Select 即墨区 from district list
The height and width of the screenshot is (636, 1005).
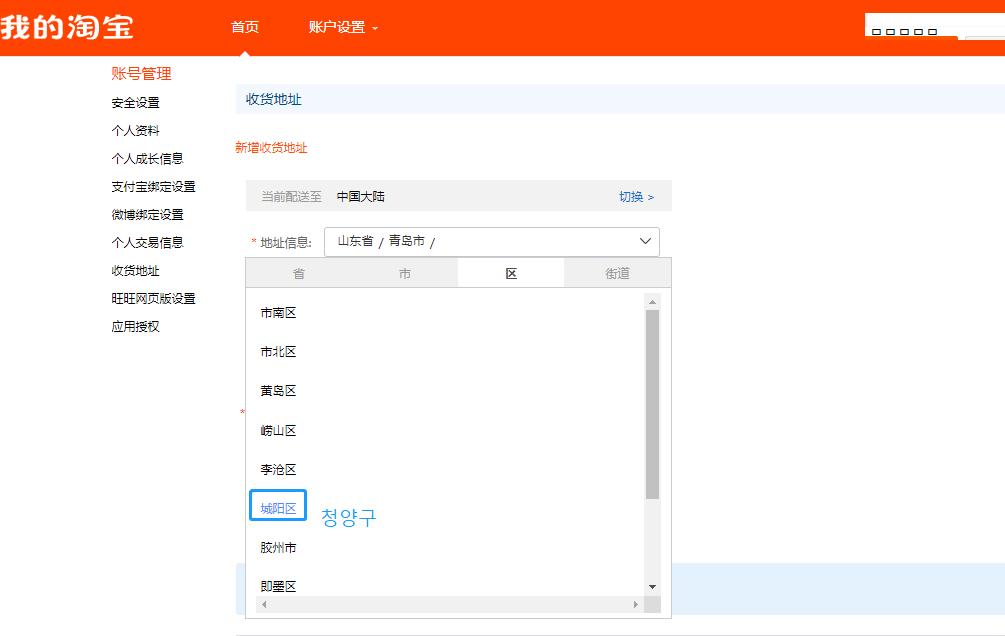pos(278,587)
